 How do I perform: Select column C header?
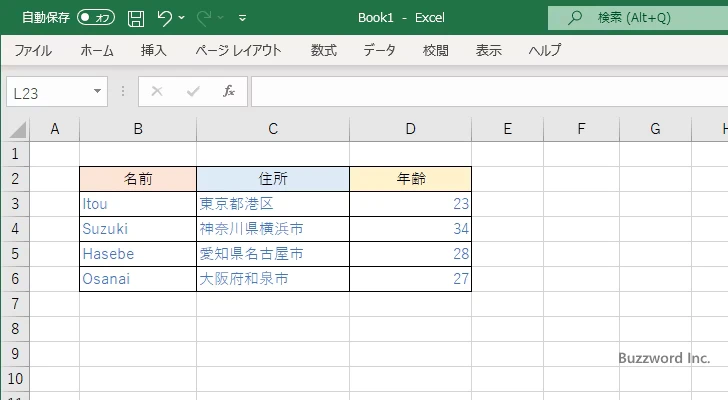pyautogui.click(x=273, y=129)
